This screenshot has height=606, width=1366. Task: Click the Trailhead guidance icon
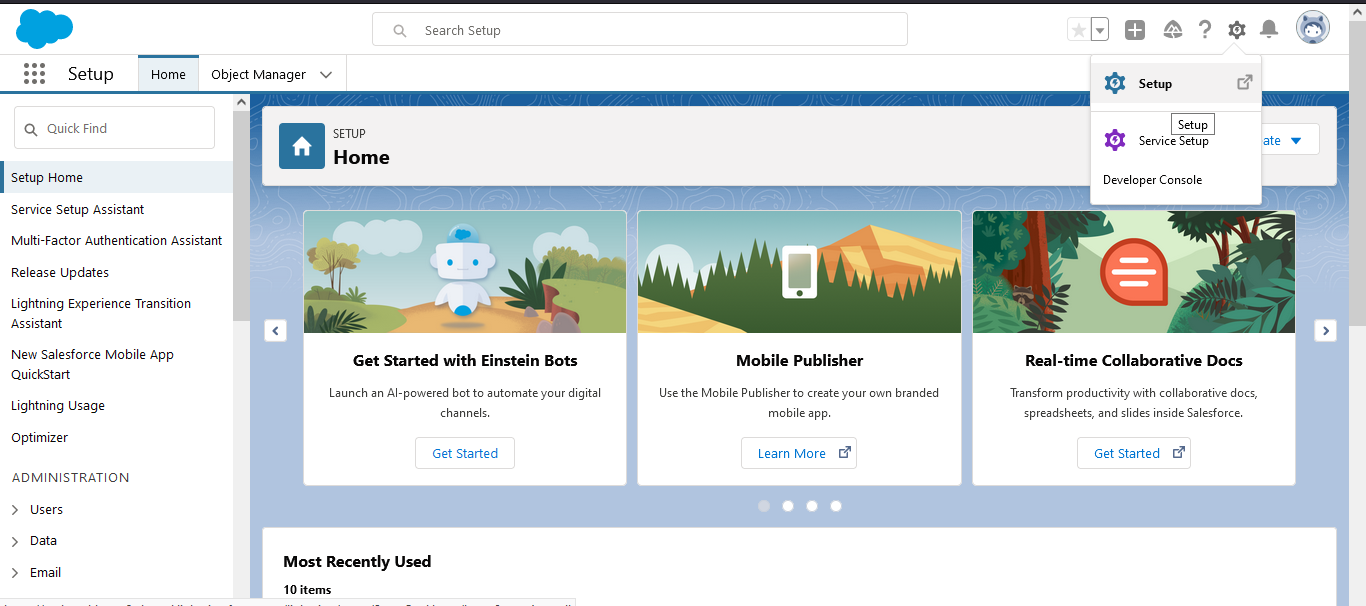[1173, 30]
